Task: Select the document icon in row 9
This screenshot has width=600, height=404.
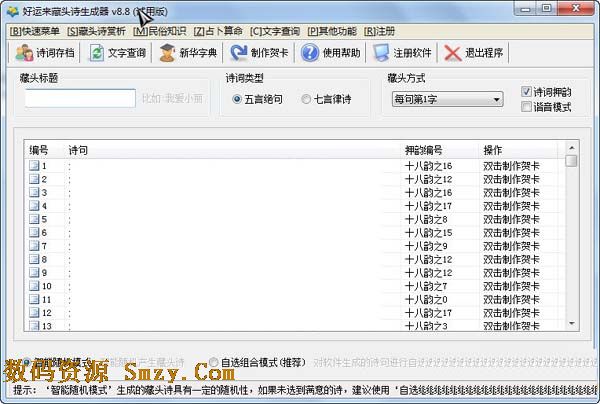Action: (x=34, y=272)
